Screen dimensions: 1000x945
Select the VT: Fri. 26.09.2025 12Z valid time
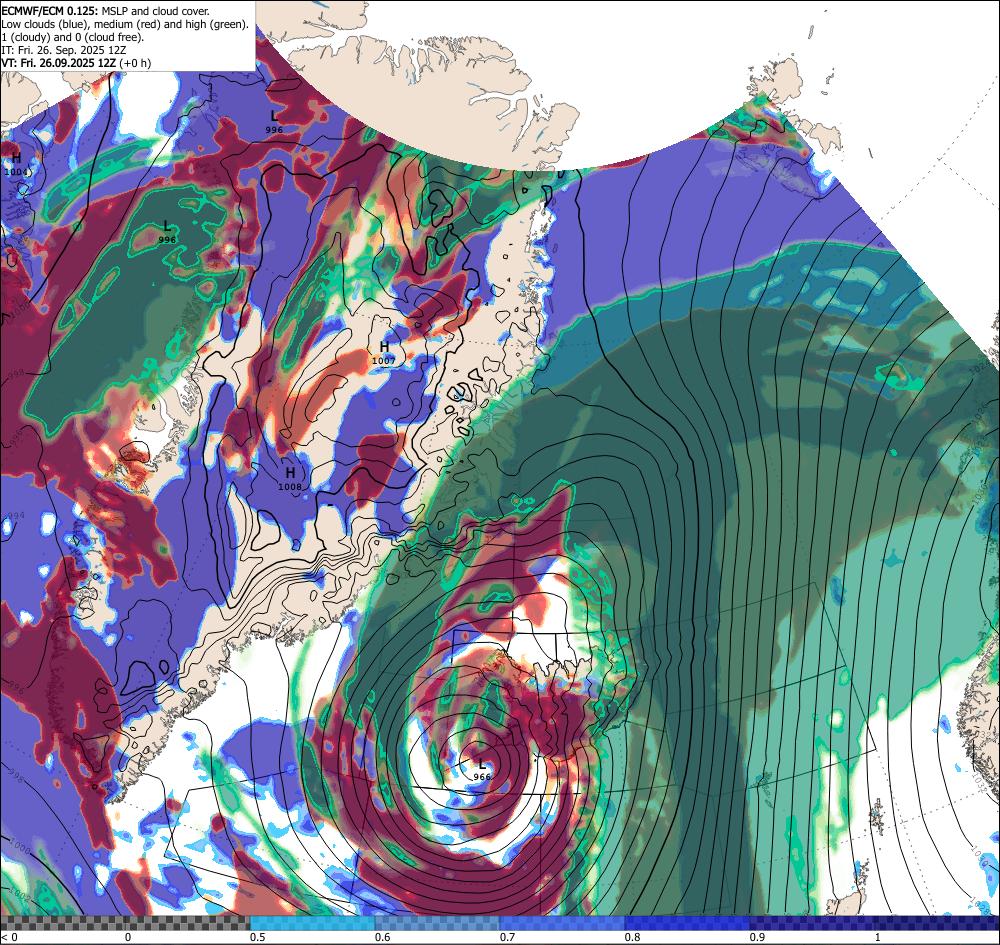click(x=77, y=63)
